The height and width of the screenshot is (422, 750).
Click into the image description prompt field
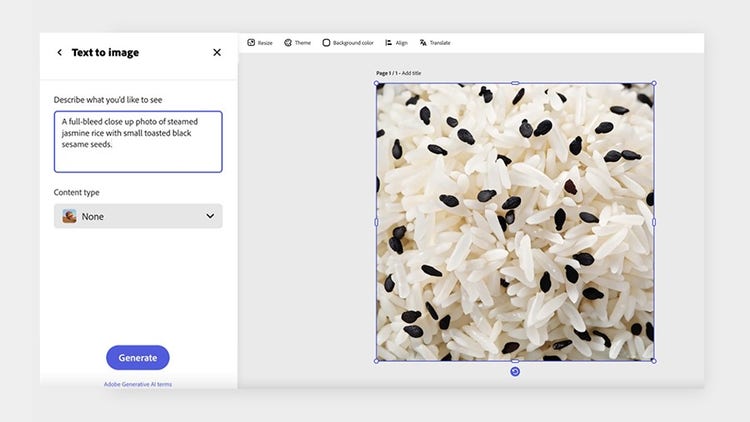click(138, 142)
